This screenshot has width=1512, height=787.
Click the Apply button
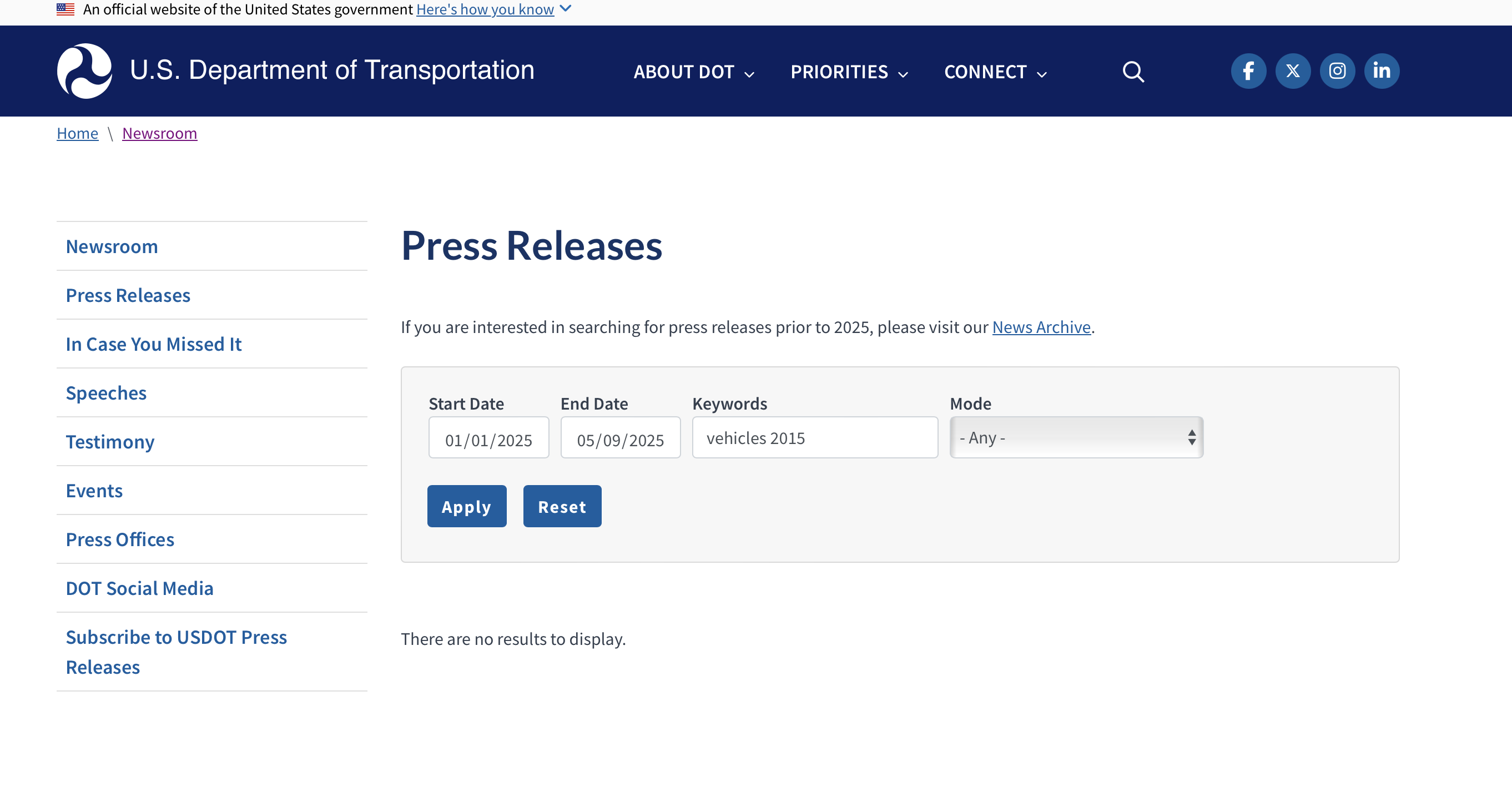tap(467, 506)
